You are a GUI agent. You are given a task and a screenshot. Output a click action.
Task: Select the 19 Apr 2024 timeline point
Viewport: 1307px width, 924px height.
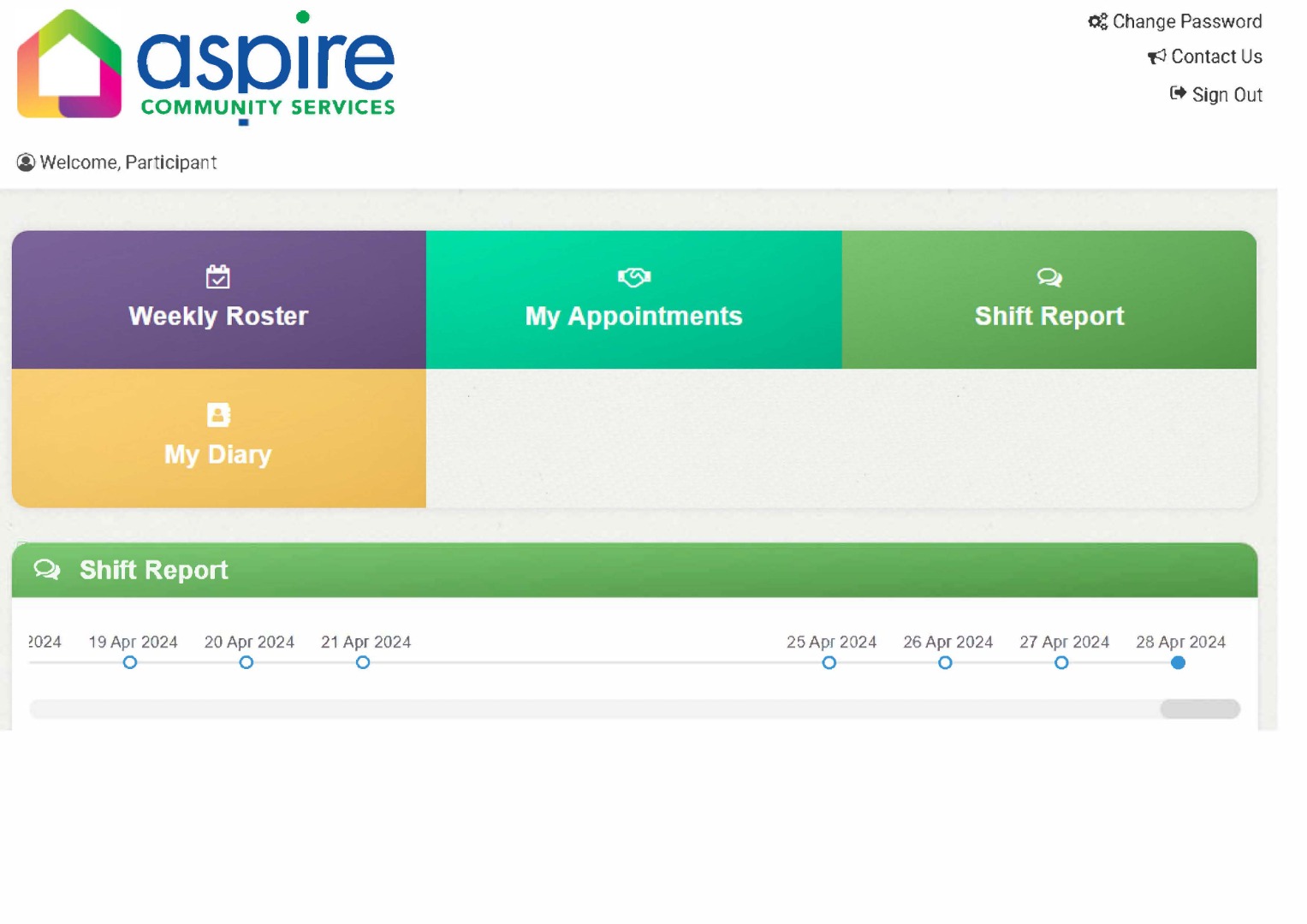click(x=130, y=662)
